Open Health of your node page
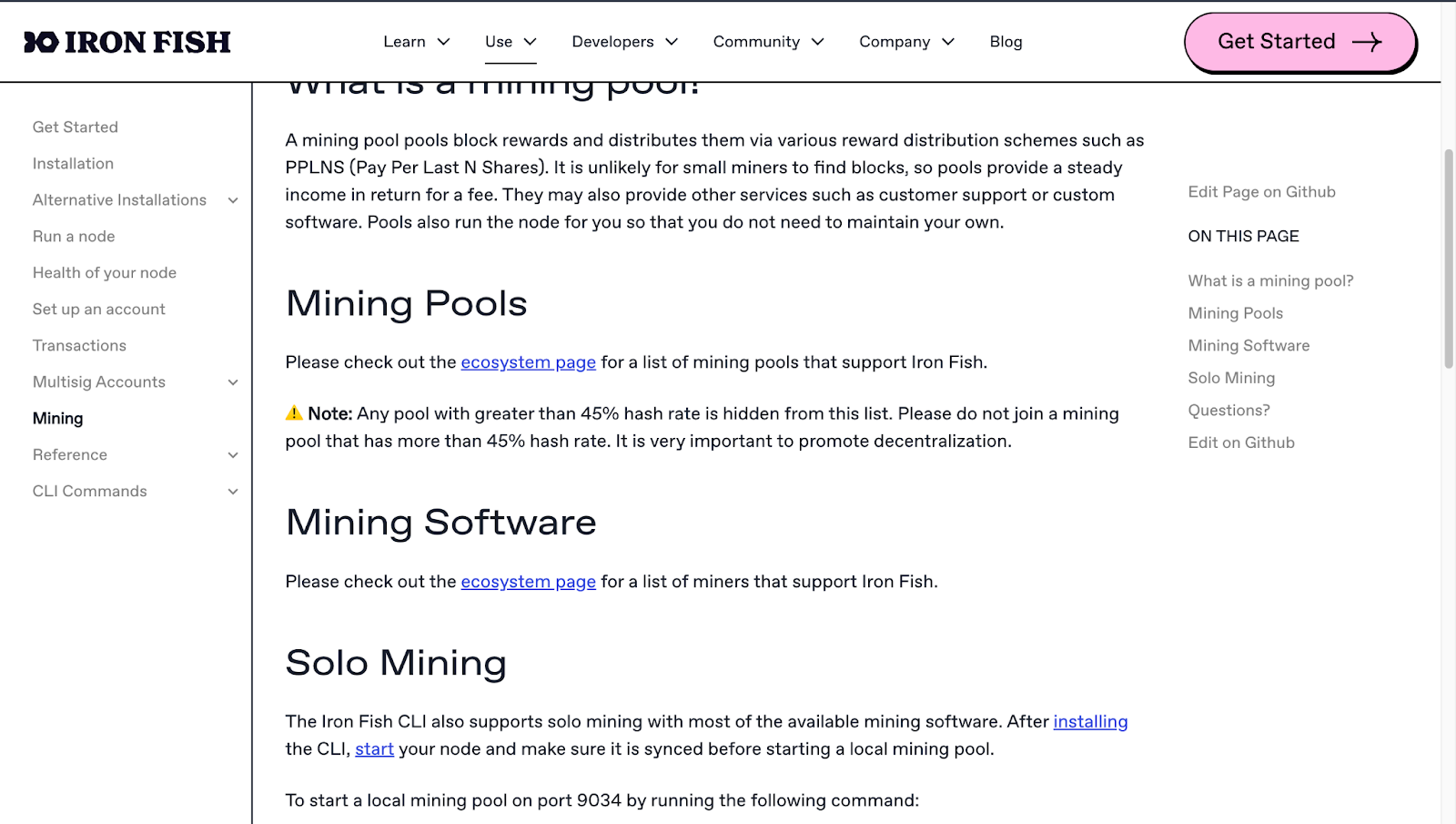Image resolution: width=1456 pixels, height=824 pixels. point(104,272)
